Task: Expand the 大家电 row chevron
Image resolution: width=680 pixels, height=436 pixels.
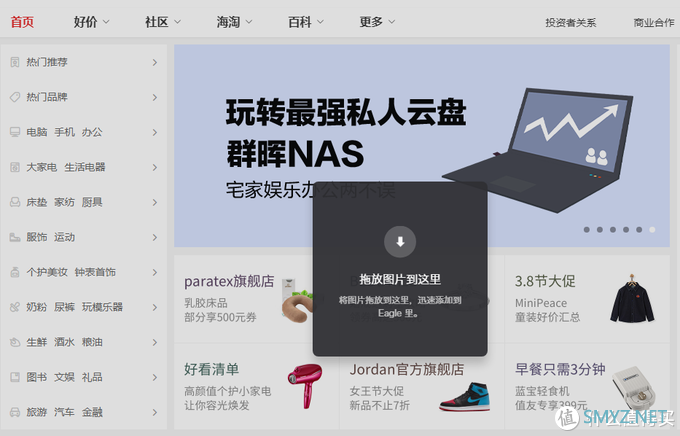Action: [155, 167]
